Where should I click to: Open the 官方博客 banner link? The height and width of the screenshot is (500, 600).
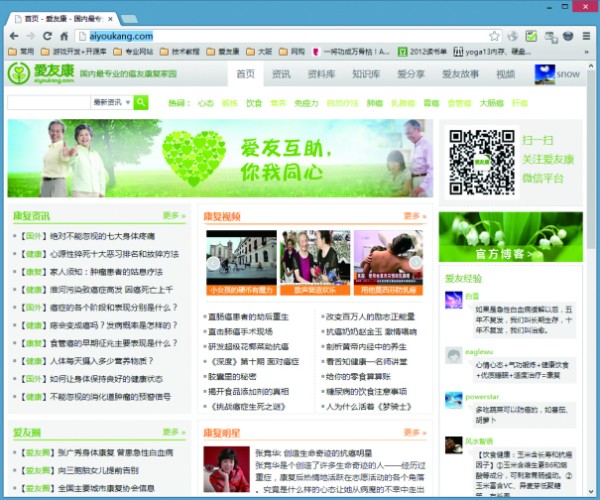pyautogui.click(x=510, y=236)
